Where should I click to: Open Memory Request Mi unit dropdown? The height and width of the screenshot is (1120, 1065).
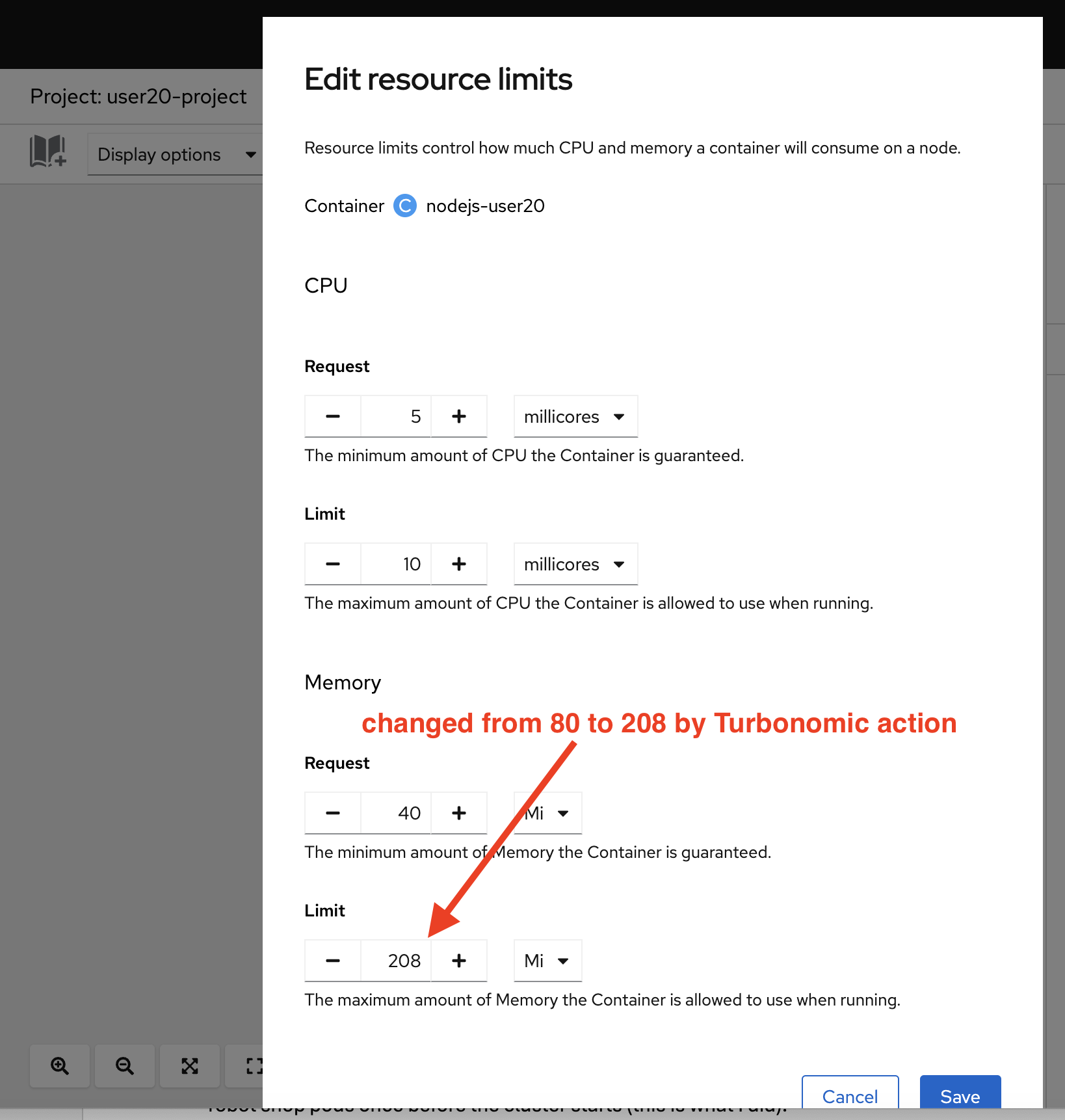click(x=547, y=813)
